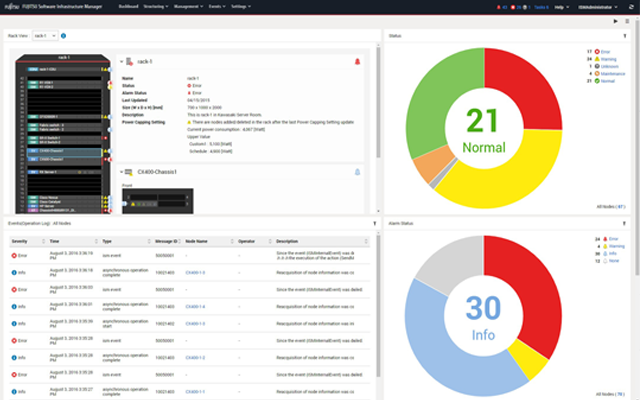Image resolution: width=640 pixels, height=400 pixels.
Task: Open the CX400-1-1 node link
Action: pyautogui.click(x=195, y=392)
